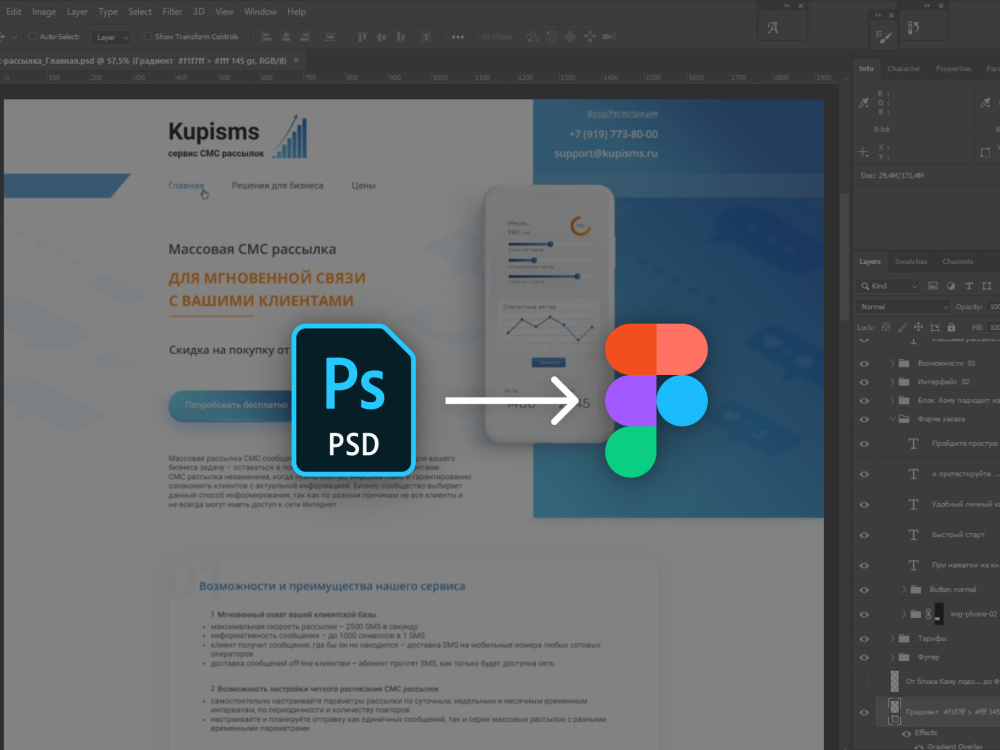
Task: Click the 3D video camera zoom icon
Action: [609, 37]
